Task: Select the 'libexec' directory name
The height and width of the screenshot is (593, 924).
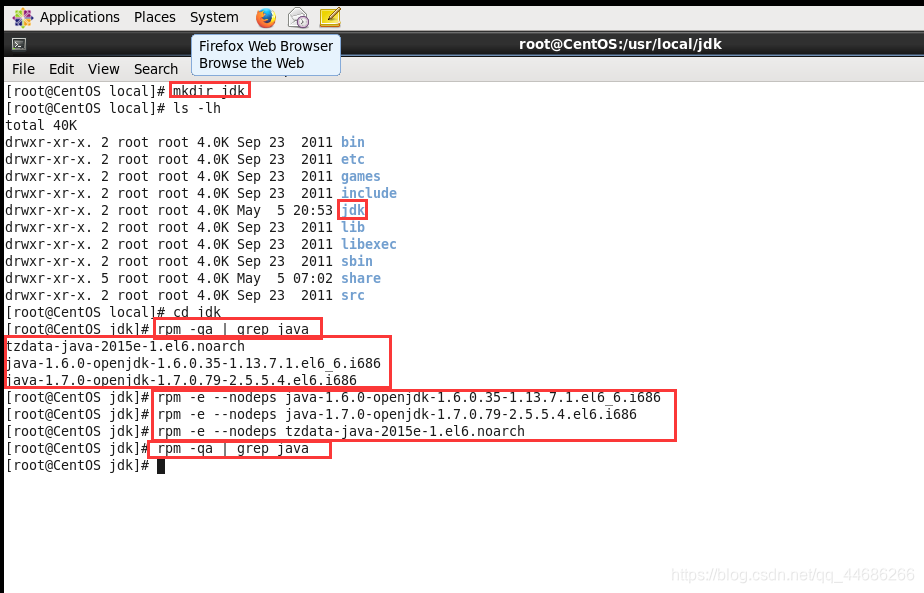Action: tap(369, 244)
